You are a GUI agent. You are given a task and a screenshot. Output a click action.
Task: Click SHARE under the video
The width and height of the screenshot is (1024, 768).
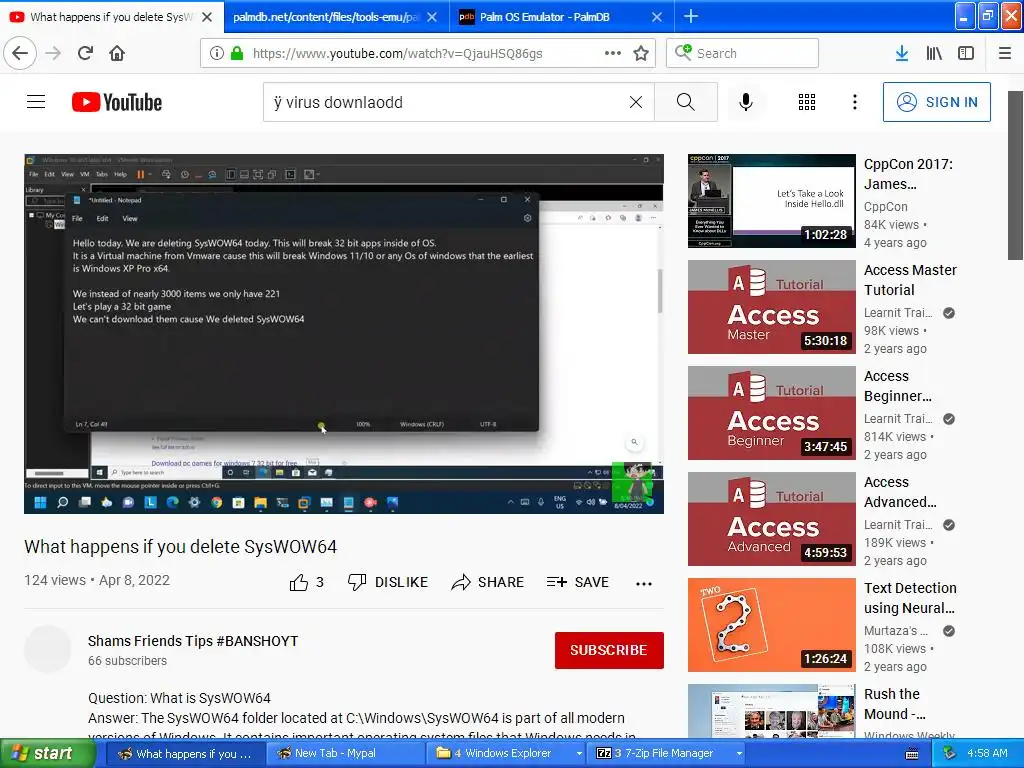tap(487, 582)
